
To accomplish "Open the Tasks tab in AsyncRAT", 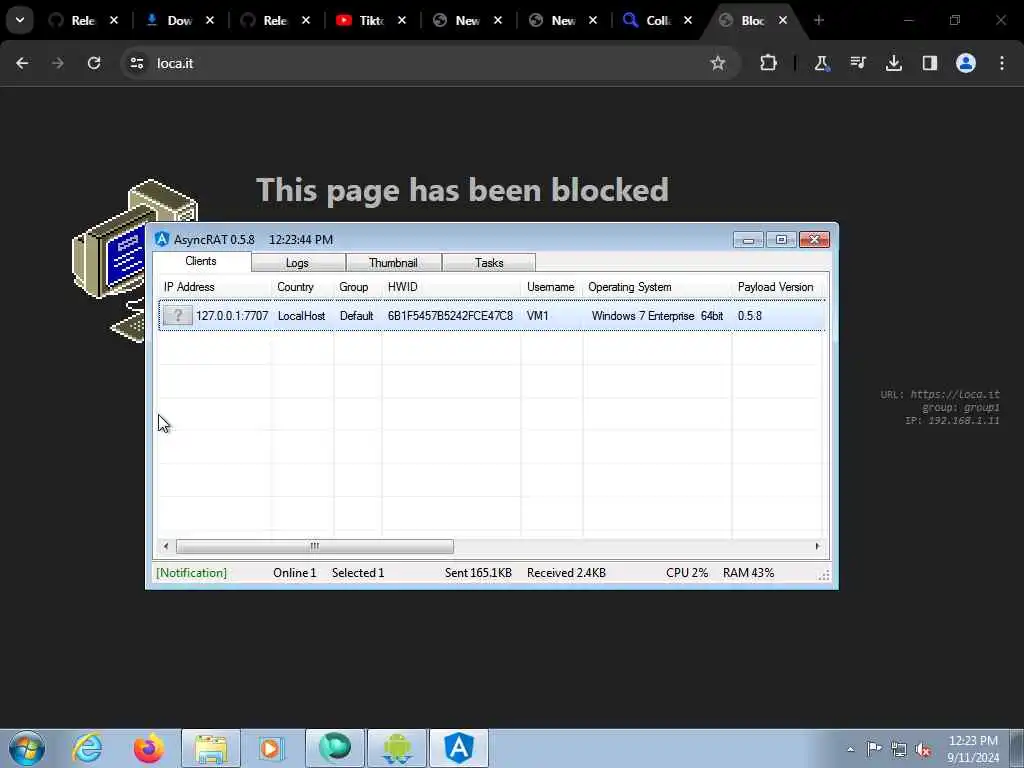I will coord(489,263).
